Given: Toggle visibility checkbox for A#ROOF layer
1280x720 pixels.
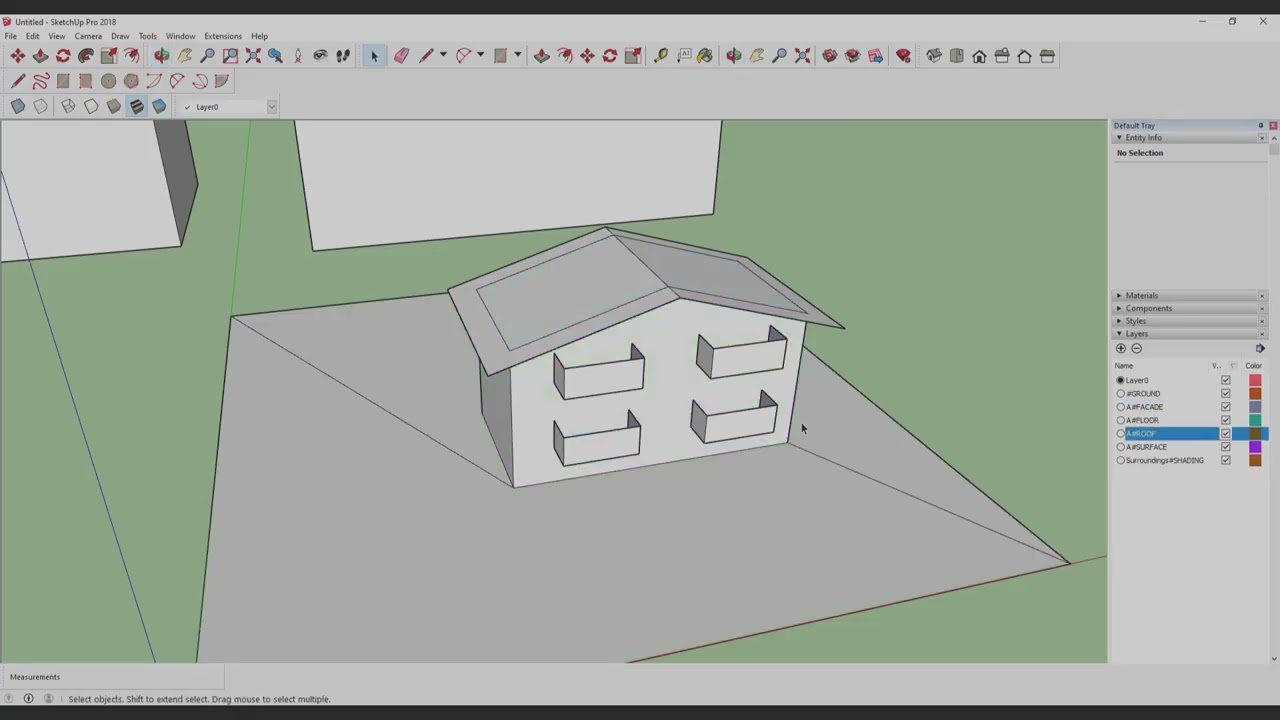Looking at the screenshot, I should point(1226,433).
